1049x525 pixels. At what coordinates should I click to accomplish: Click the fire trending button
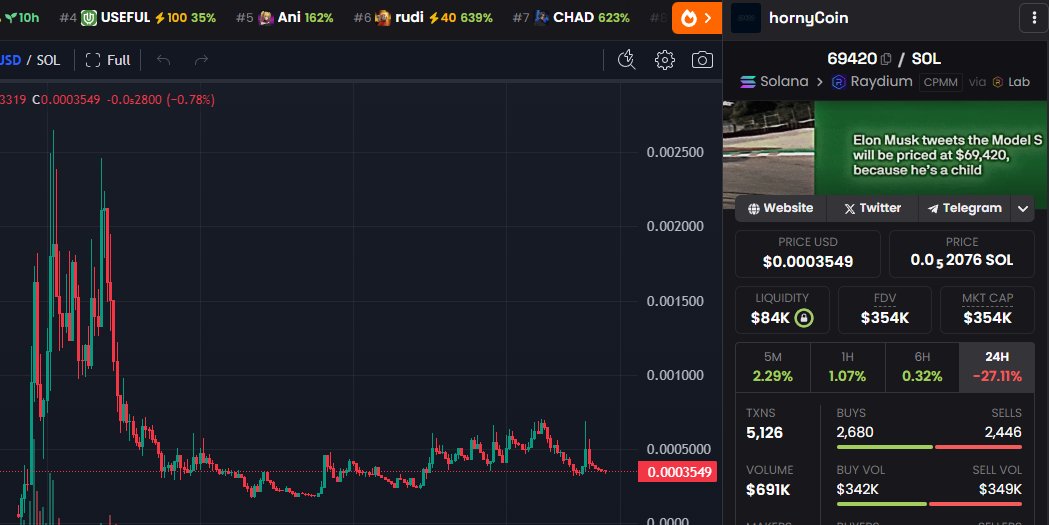tap(696, 18)
